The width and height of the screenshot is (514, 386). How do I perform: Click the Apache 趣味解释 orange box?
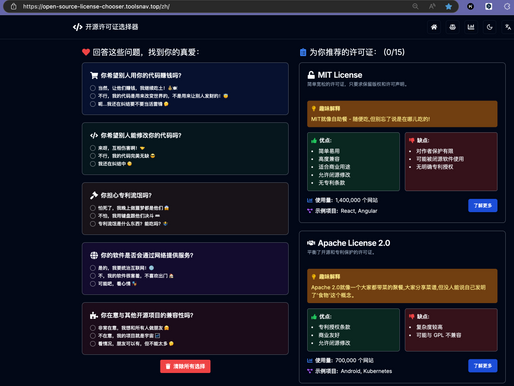pos(402,286)
